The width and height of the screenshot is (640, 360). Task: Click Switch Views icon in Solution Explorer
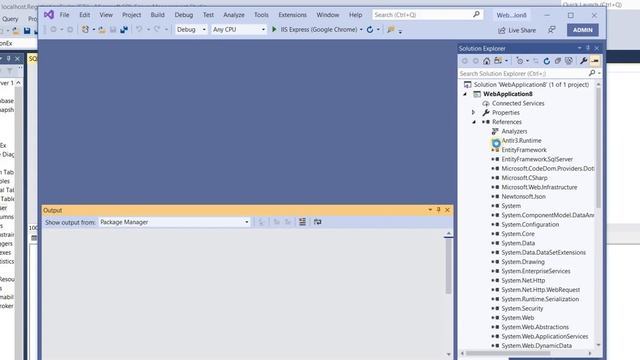click(498, 61)
